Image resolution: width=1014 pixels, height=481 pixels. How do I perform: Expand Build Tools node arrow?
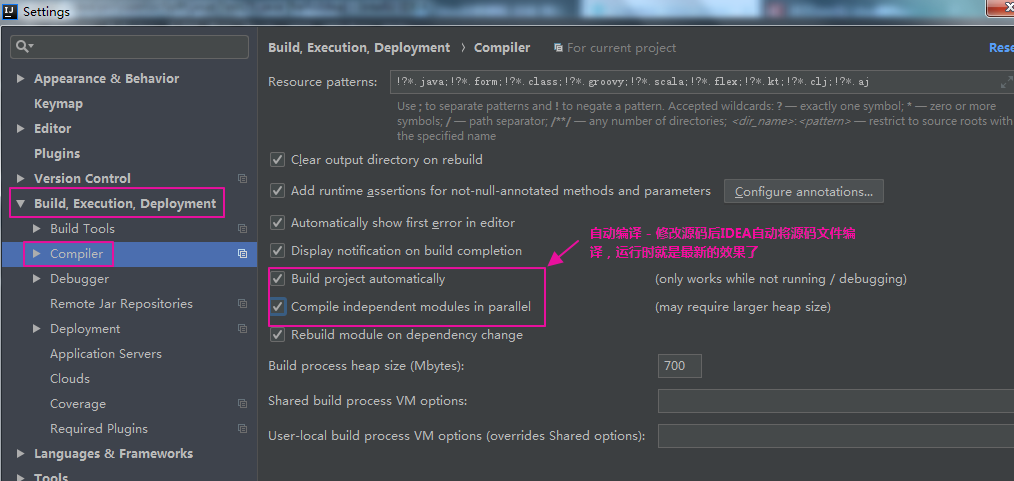pos(37,228)
